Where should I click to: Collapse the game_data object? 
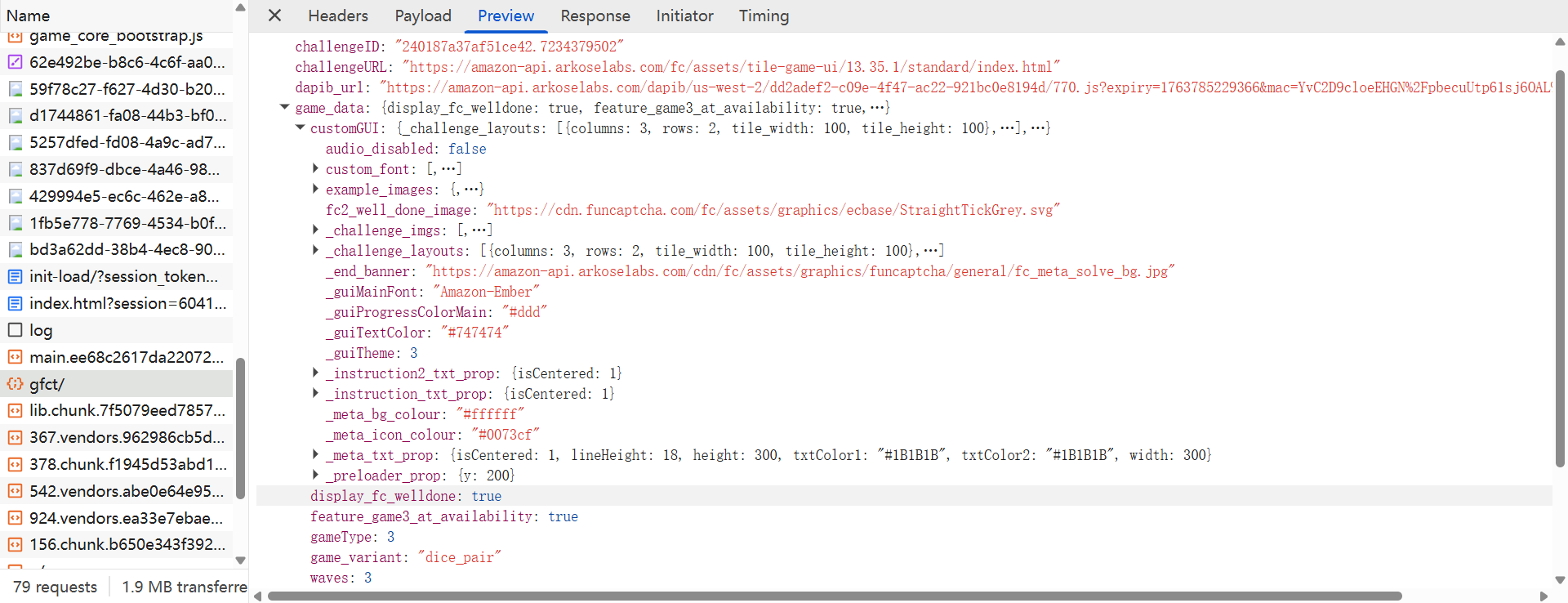284,107
